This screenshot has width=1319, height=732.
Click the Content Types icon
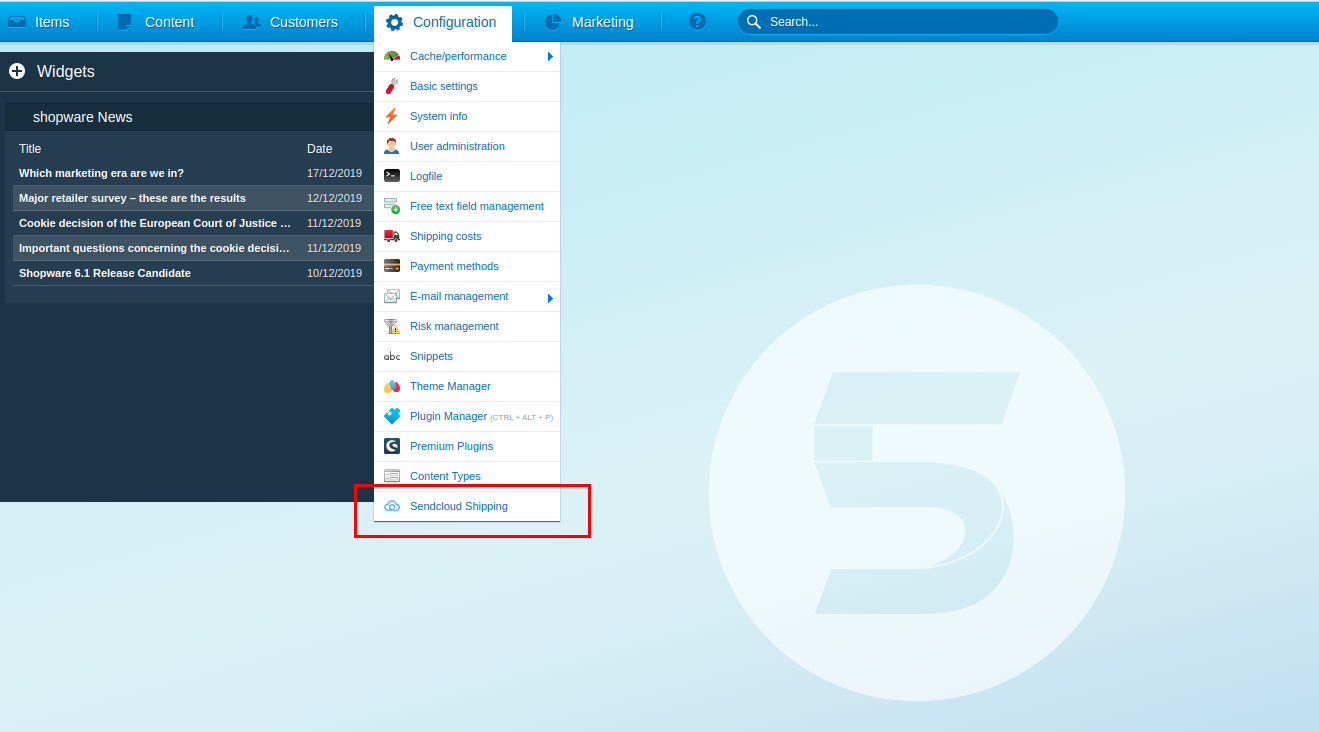pyautogui.click(x=392, y=476)
